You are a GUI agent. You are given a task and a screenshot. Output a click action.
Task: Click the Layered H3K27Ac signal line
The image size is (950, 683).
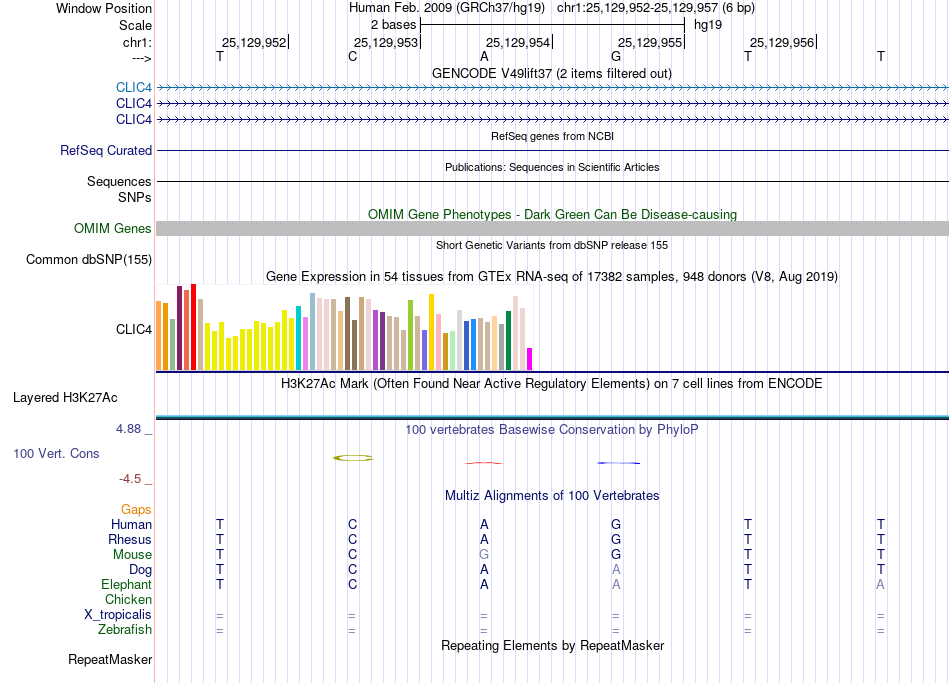[x=552, y=417]
